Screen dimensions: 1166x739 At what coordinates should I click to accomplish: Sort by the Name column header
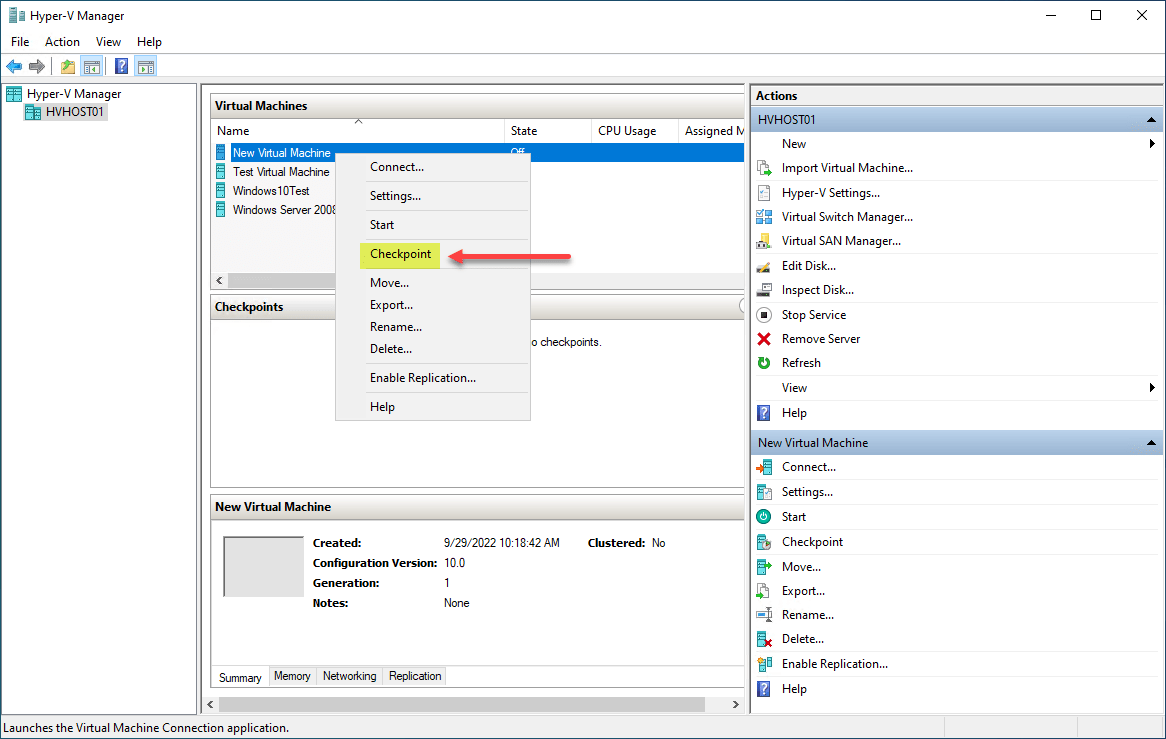click(x=358, y=131)
